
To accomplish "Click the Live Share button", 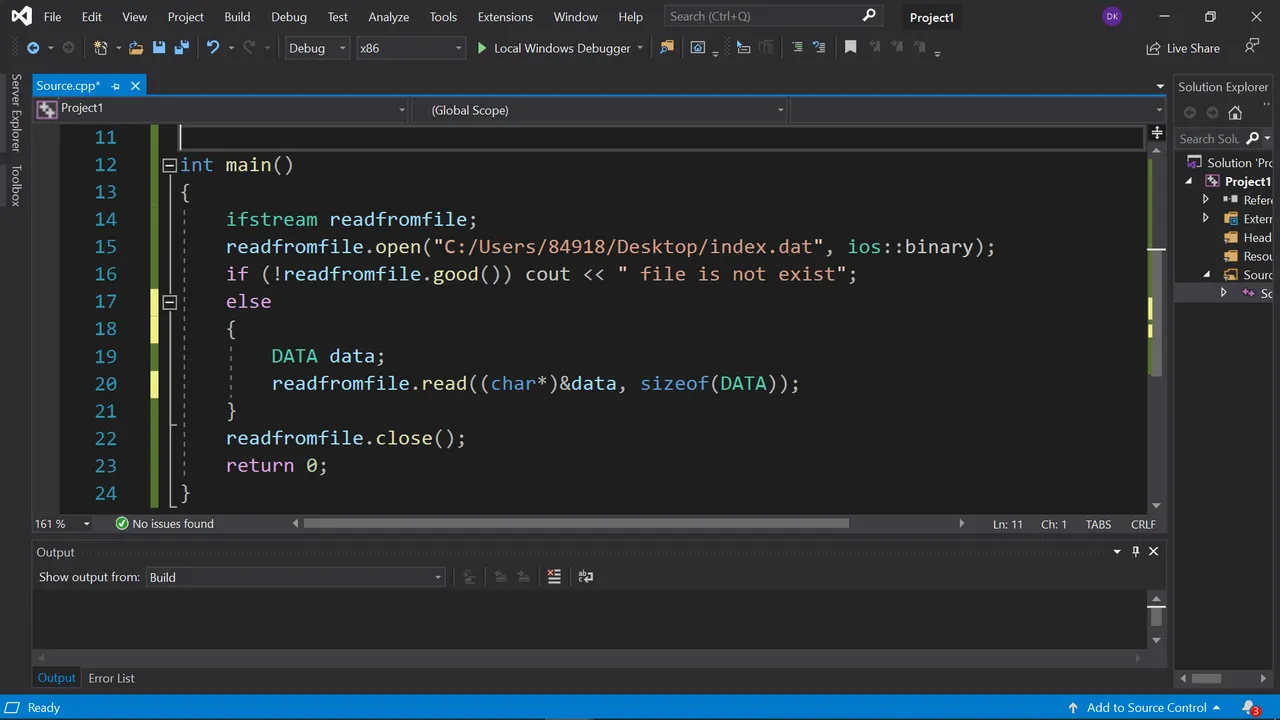I will click(x=1183, y=48).
